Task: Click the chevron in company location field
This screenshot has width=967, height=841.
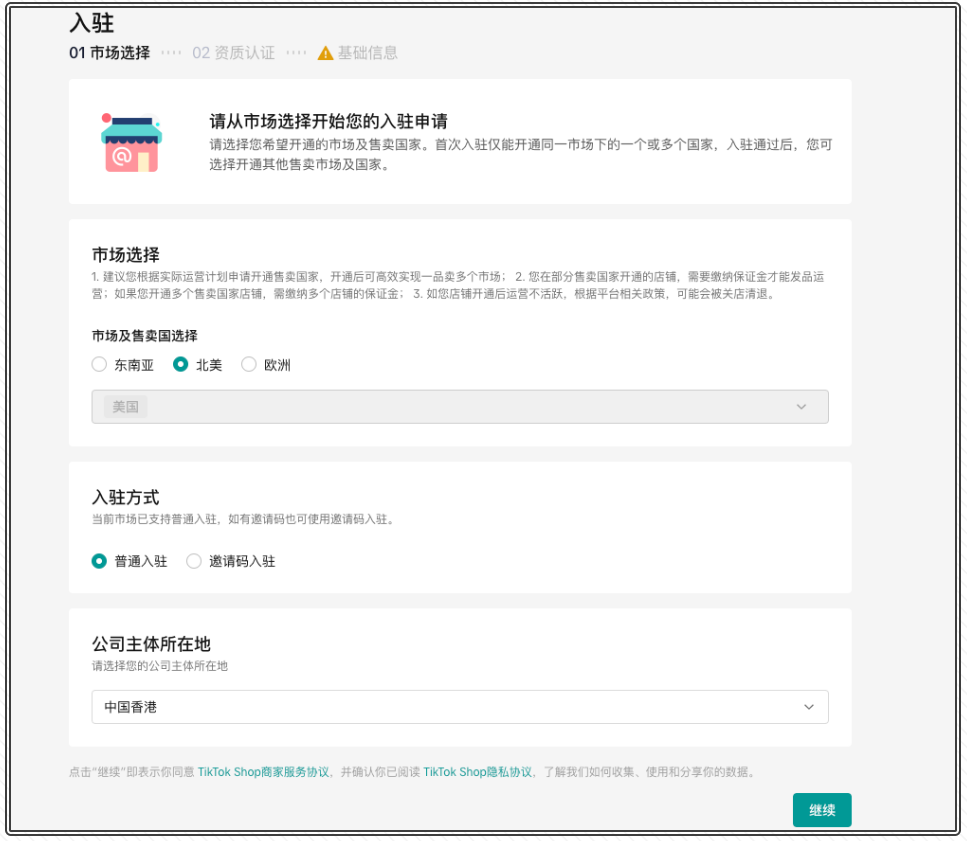Action: [808, 707]
